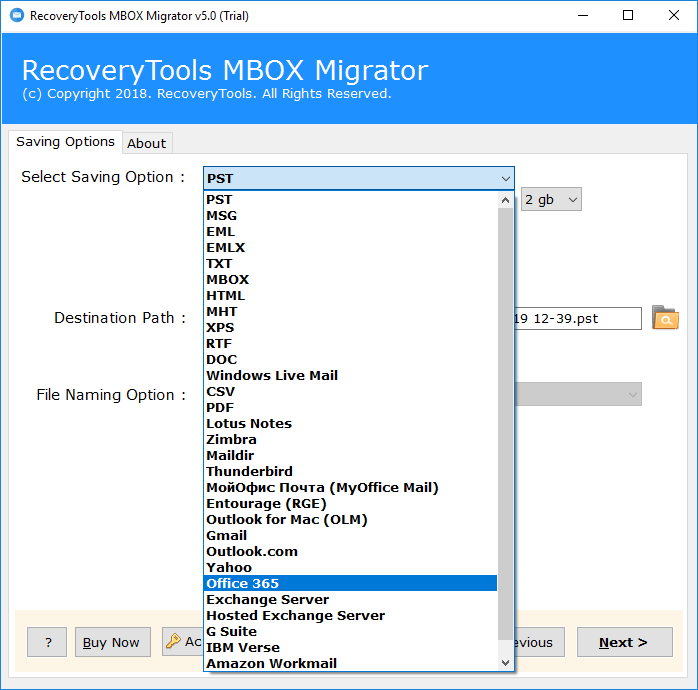Viewport: 698px width, 690px height.
Task: Select Hosted Exchange Server option
Action: coord(350,616)
